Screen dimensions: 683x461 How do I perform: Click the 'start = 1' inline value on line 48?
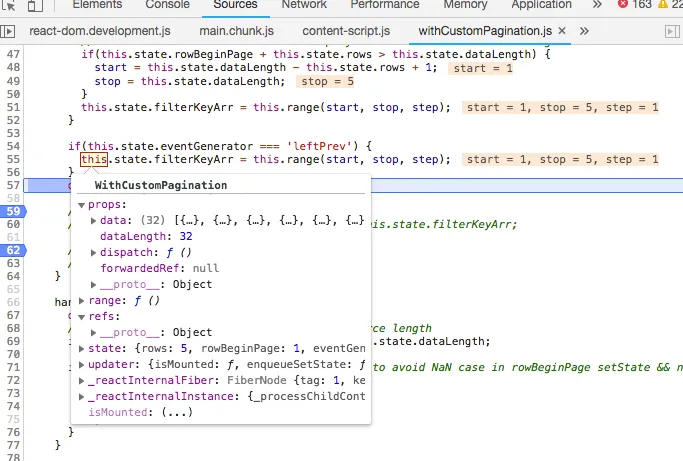pos(480,68)
